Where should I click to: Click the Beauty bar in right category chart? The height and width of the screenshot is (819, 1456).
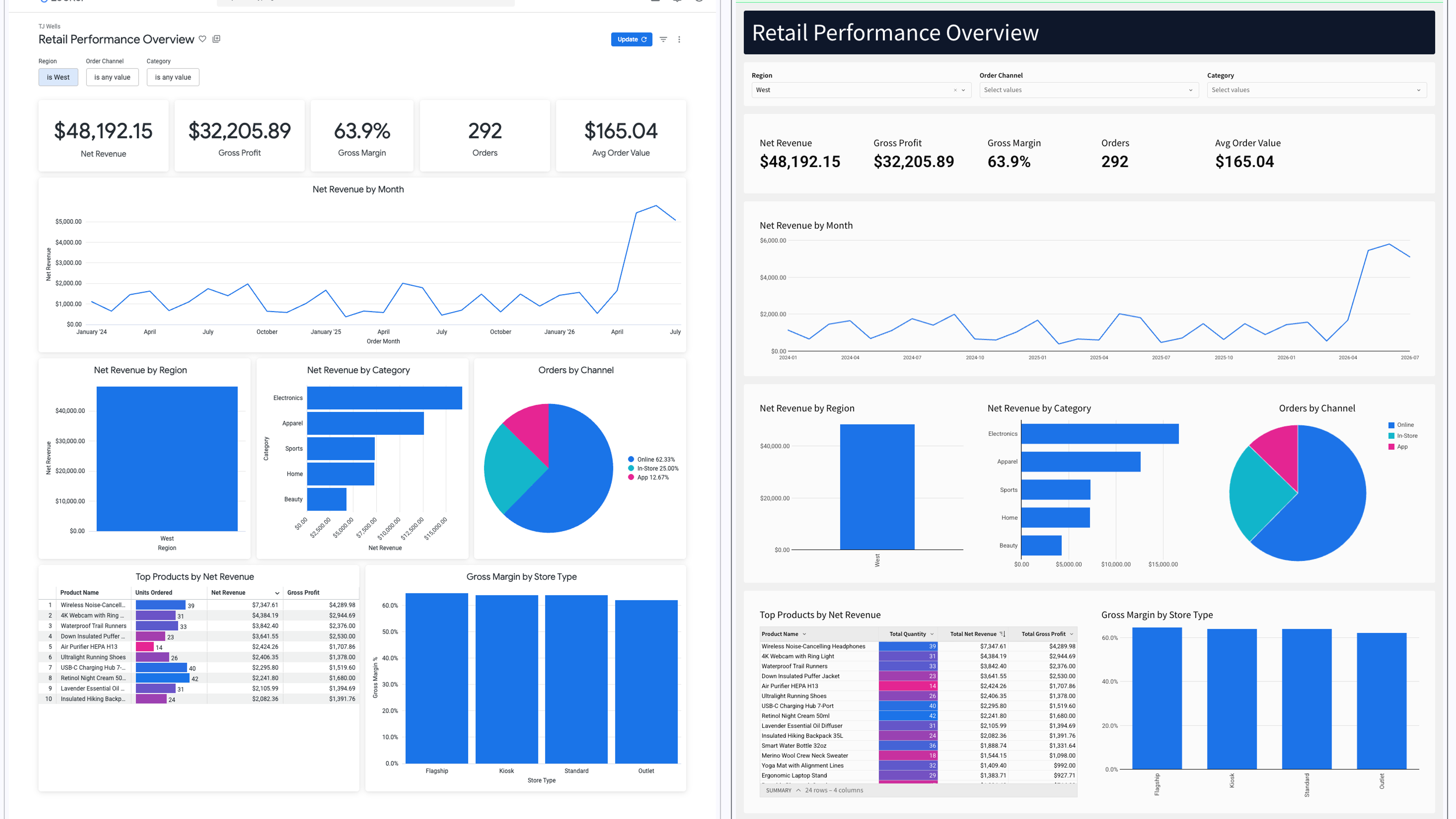click(x=1041, y=546)
